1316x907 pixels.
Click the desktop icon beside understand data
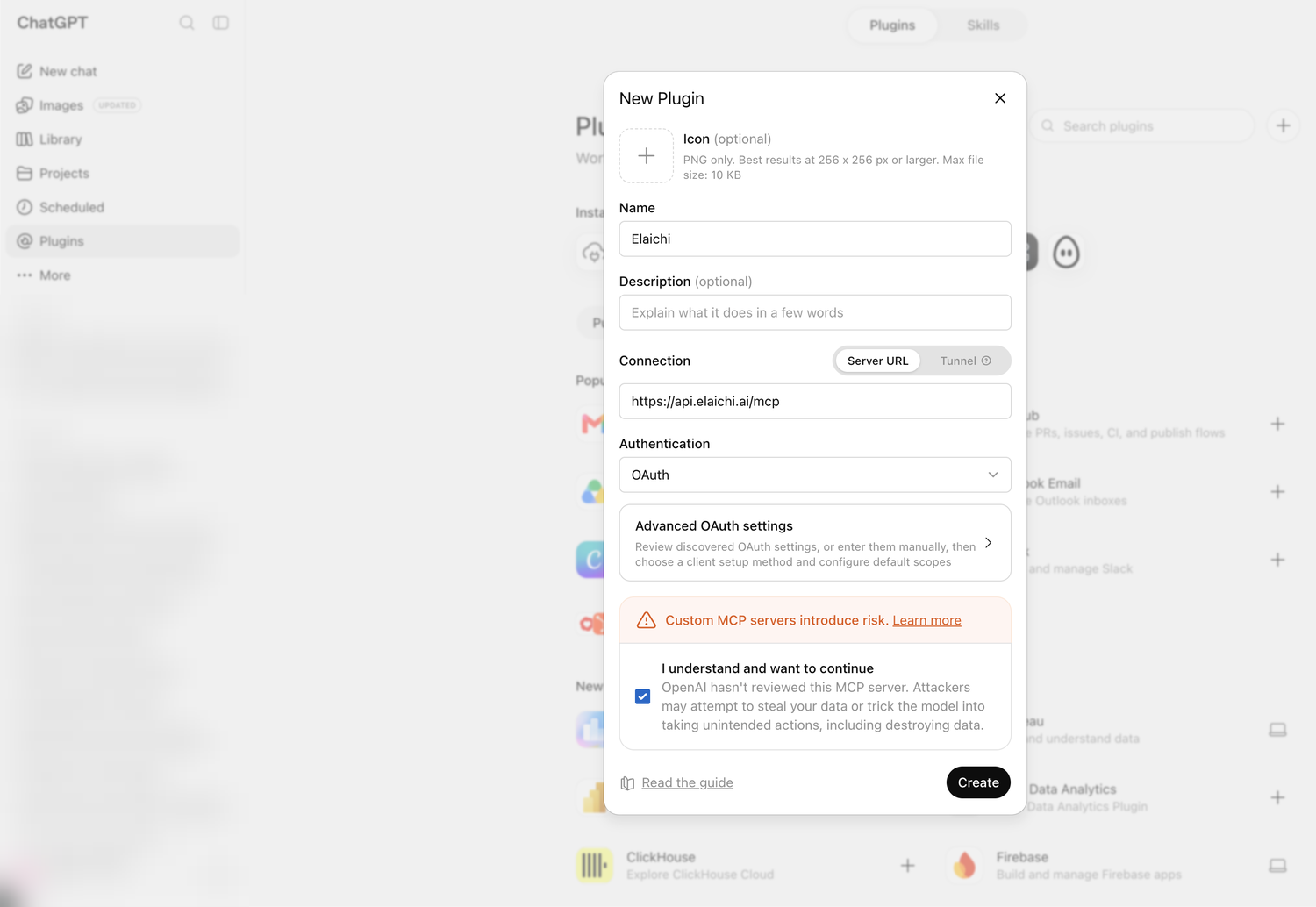[x=1277, y=730]
